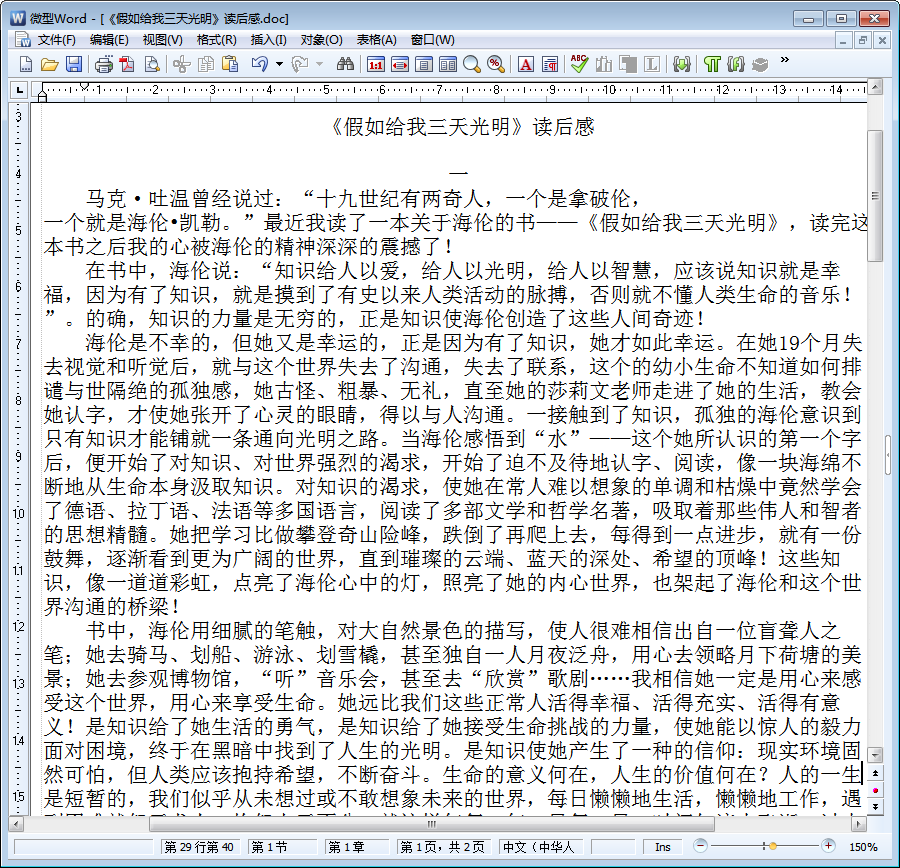
Task: Open the zoom percentage tool icon
Action: (496, 64)
